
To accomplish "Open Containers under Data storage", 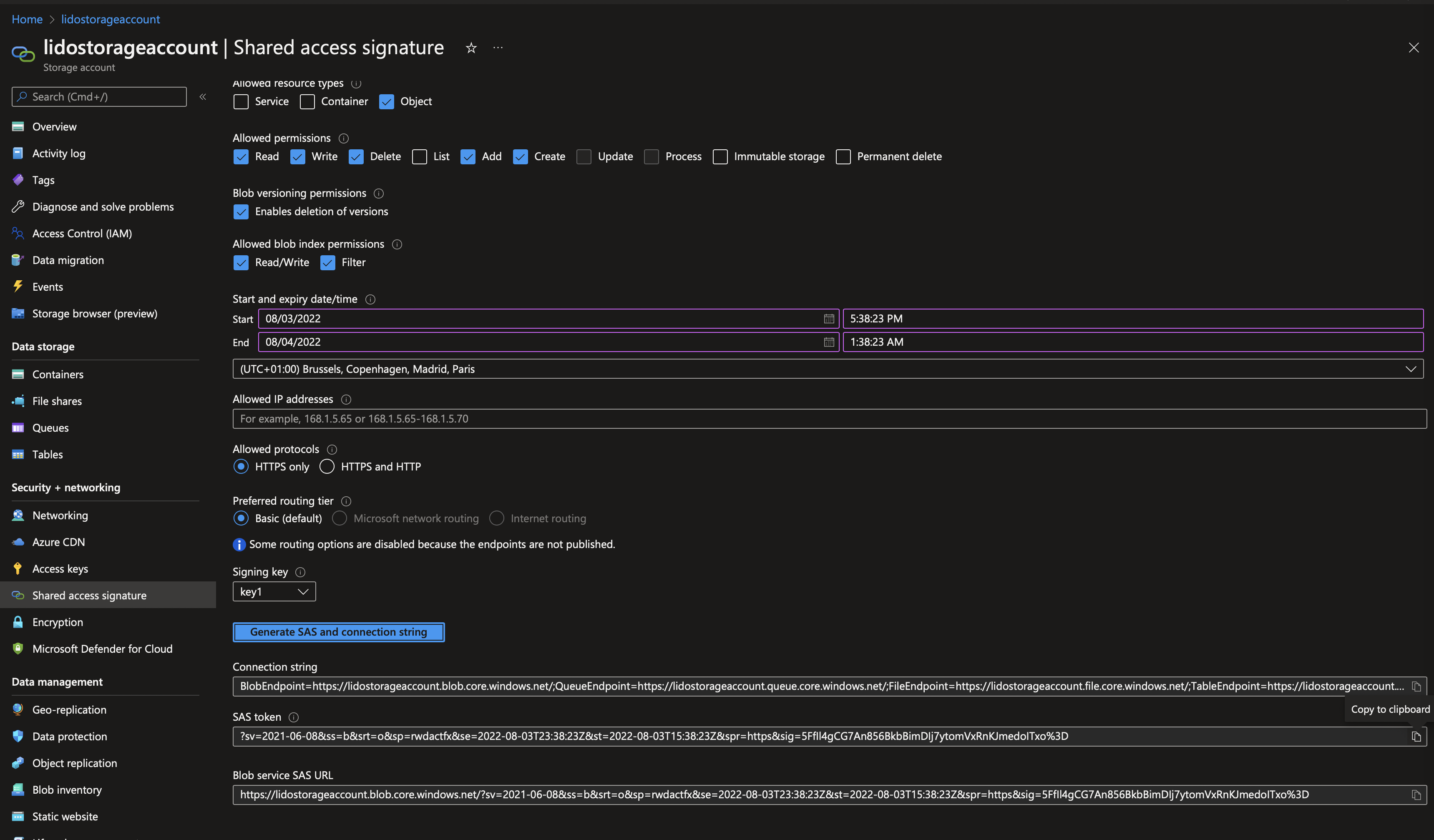I will click(x=58, y=375).
